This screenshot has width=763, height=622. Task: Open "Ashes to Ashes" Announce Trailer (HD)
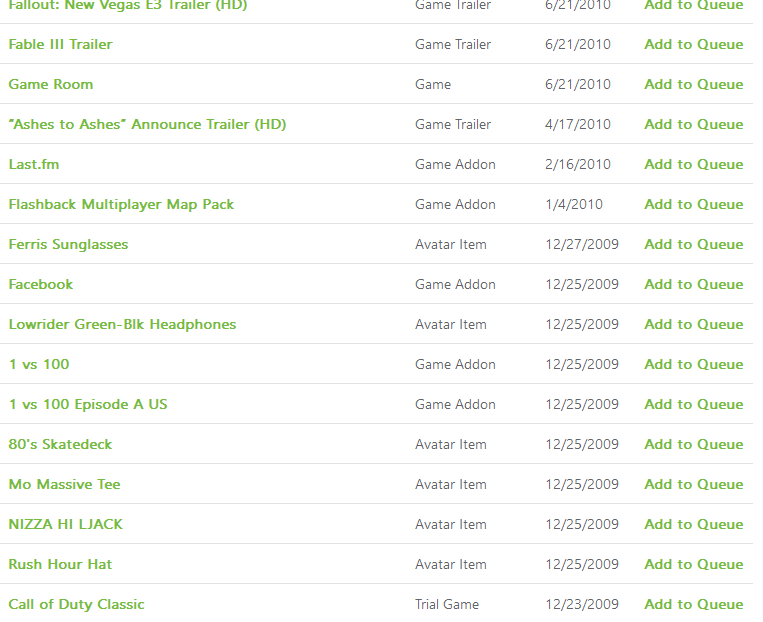point(147,124)
